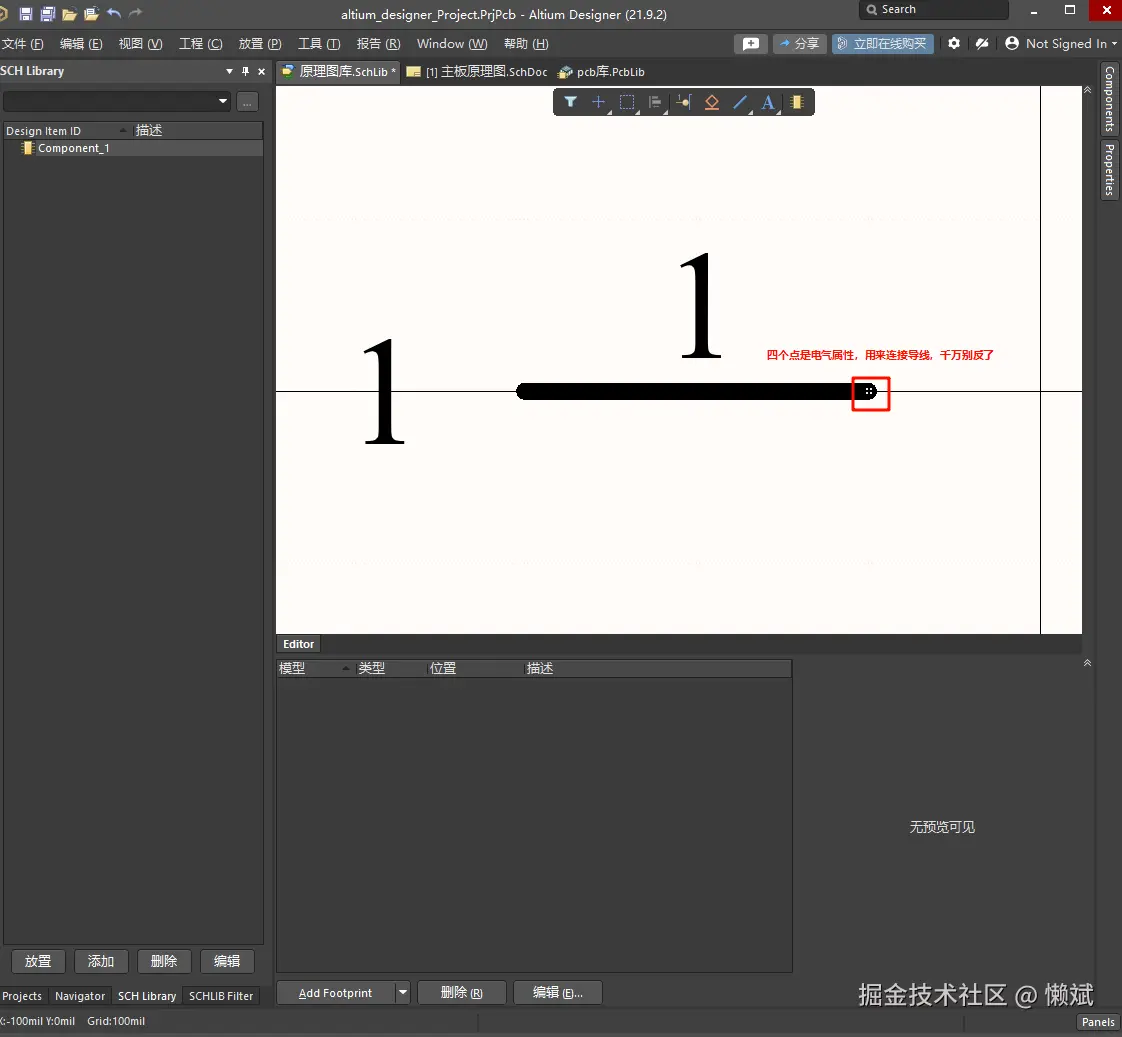Click the Save All icon
This screenshot has width=1122, height=1037.
[x=47, y=14]
